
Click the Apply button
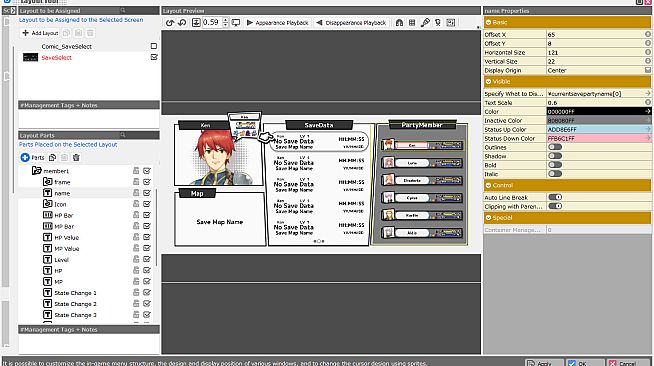pos(544,363)
